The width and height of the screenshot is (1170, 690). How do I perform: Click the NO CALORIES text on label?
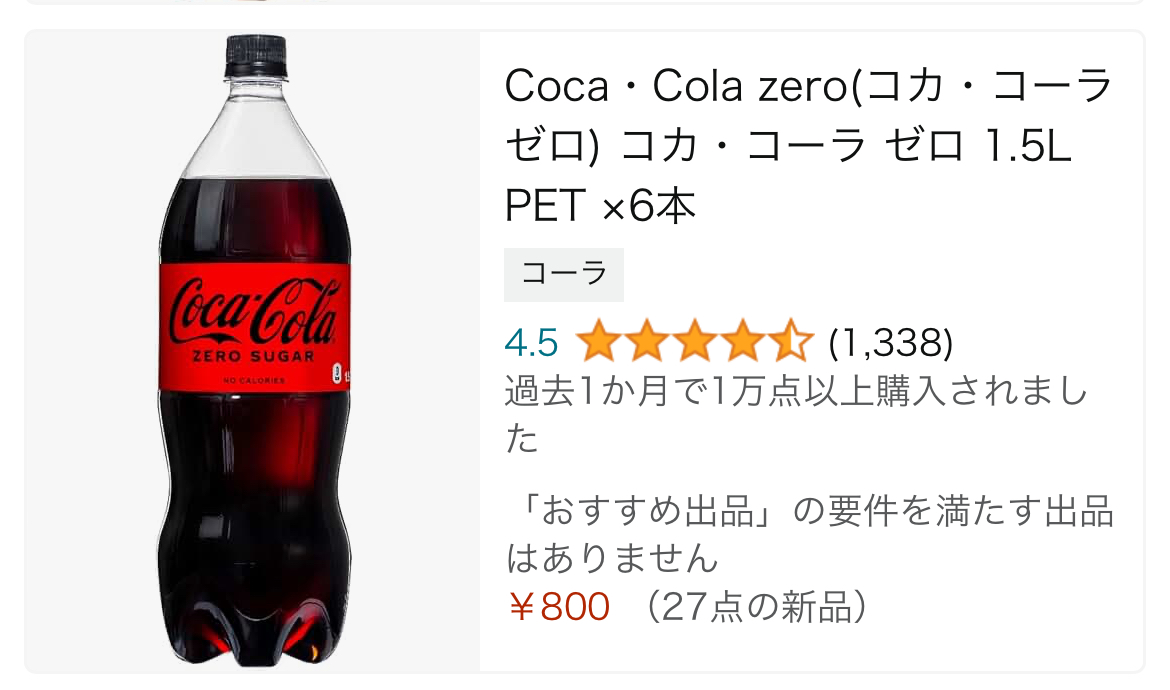coord(254,381)
